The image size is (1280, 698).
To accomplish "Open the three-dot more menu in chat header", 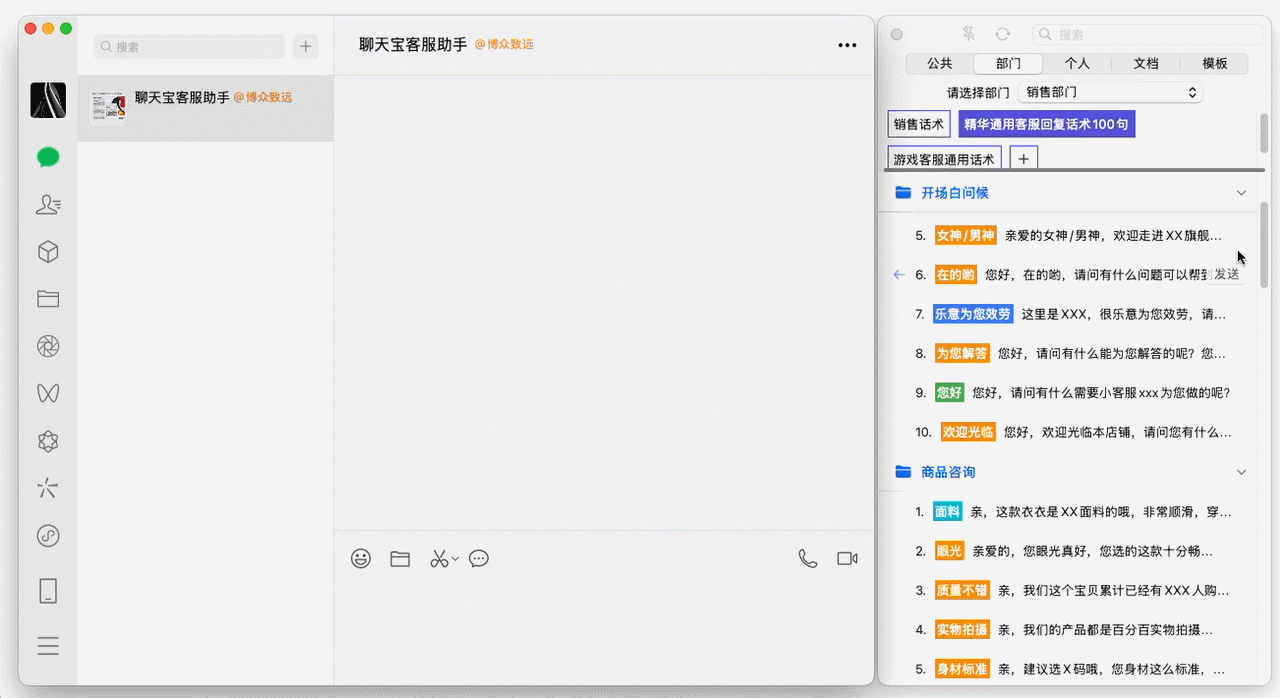I will pos(847,45).
